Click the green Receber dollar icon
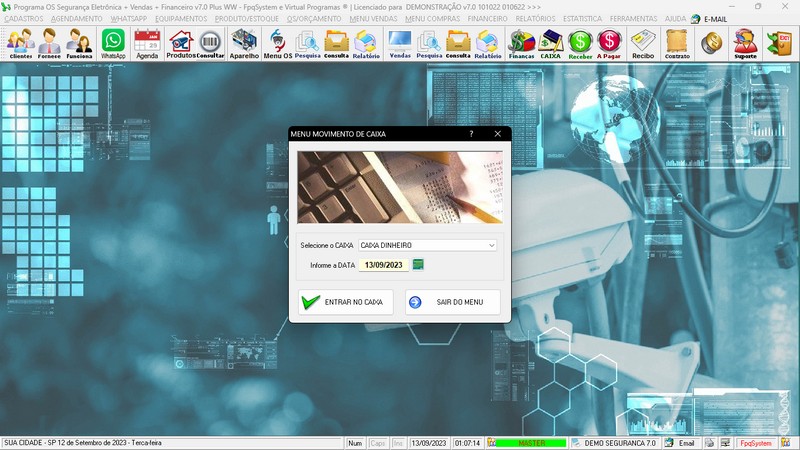This screenshot has width=800, height=450. [580, 43]
